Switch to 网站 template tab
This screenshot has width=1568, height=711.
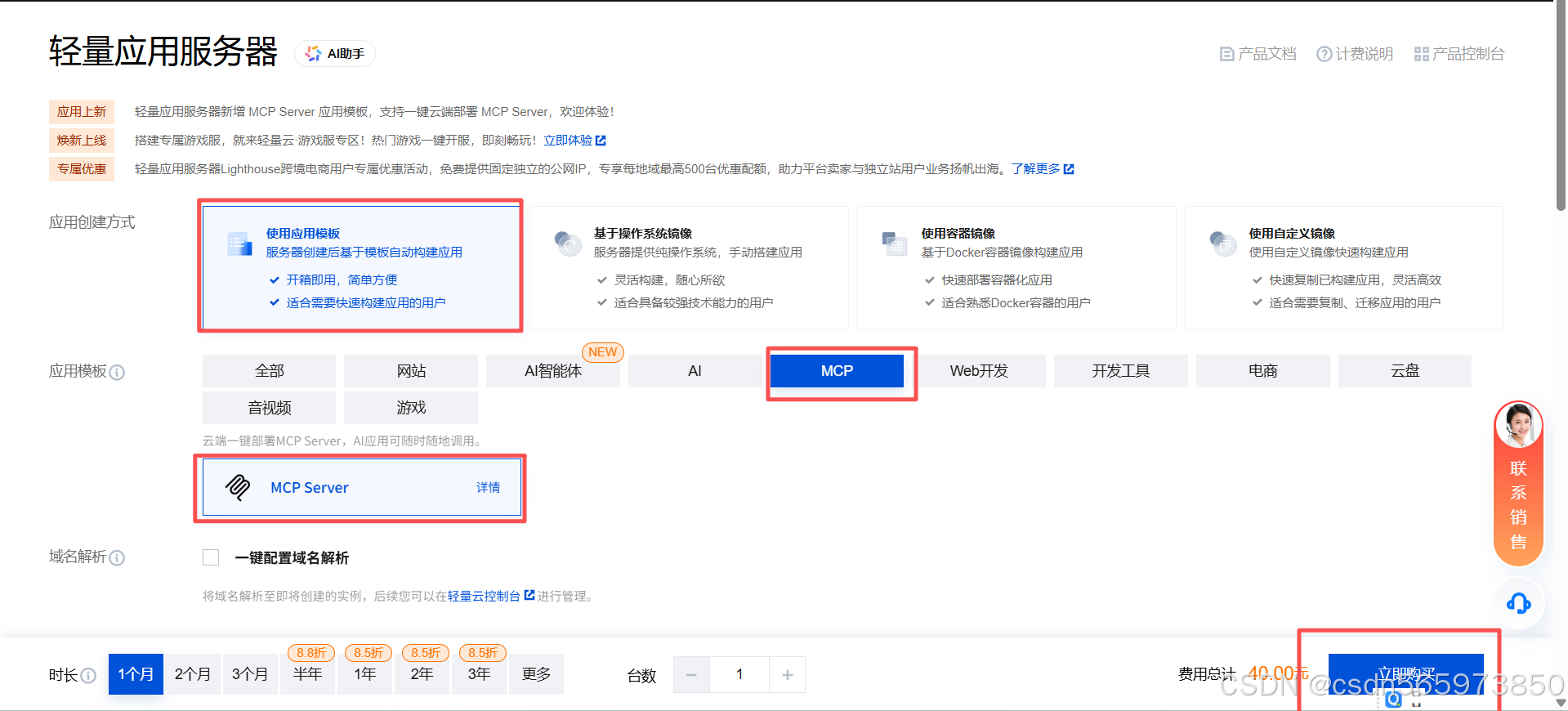411,371
